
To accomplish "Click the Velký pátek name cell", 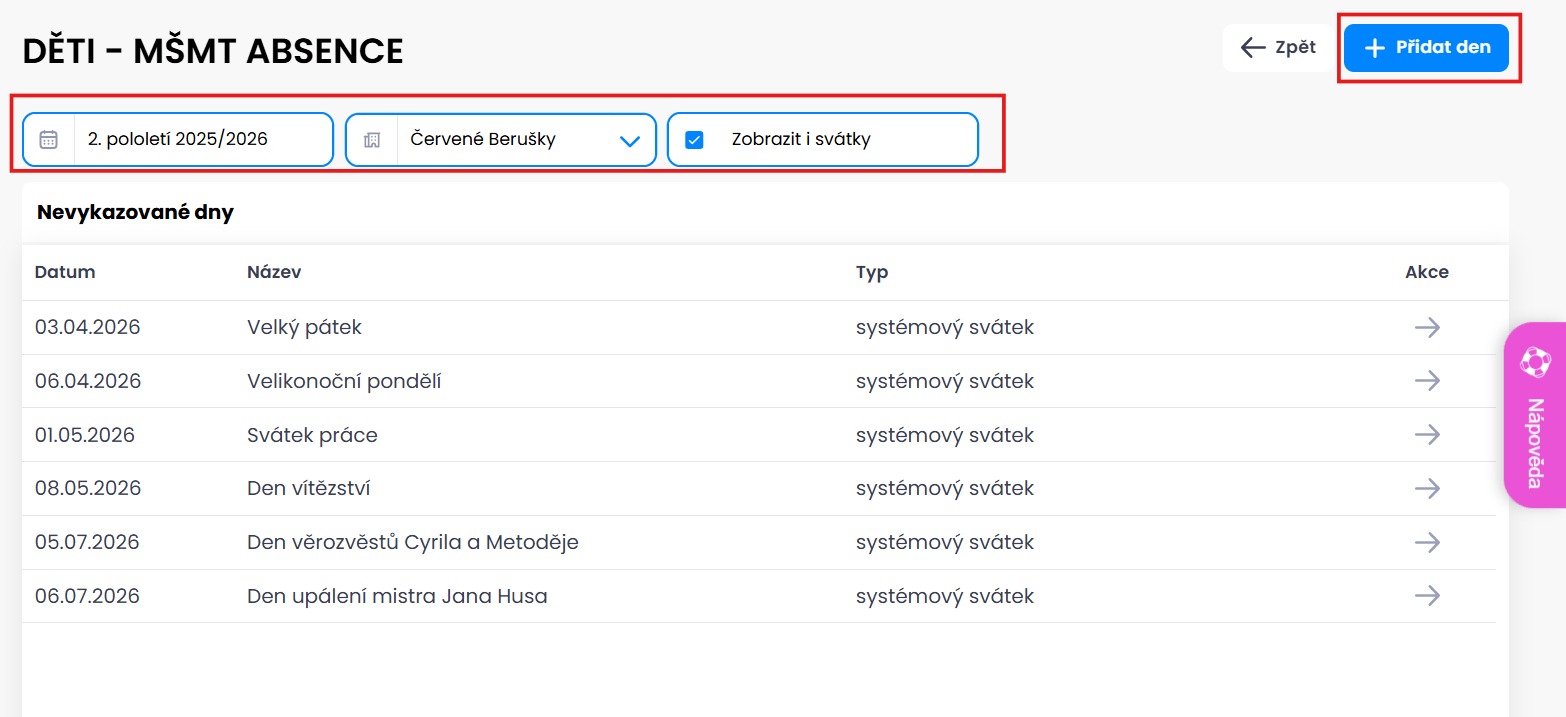I will [x=304, y=327].
